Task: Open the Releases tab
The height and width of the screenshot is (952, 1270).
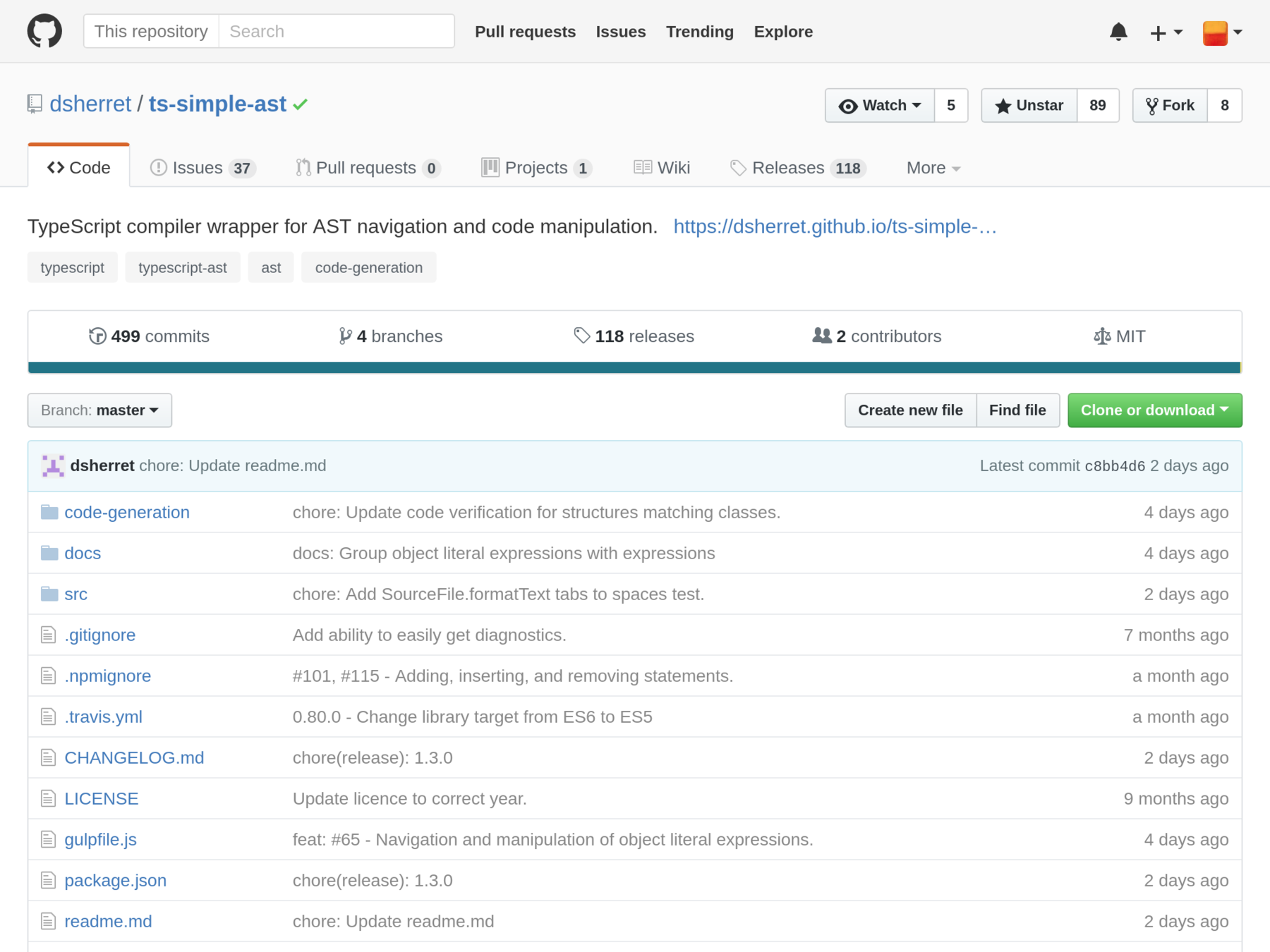Action: point(797,168)
